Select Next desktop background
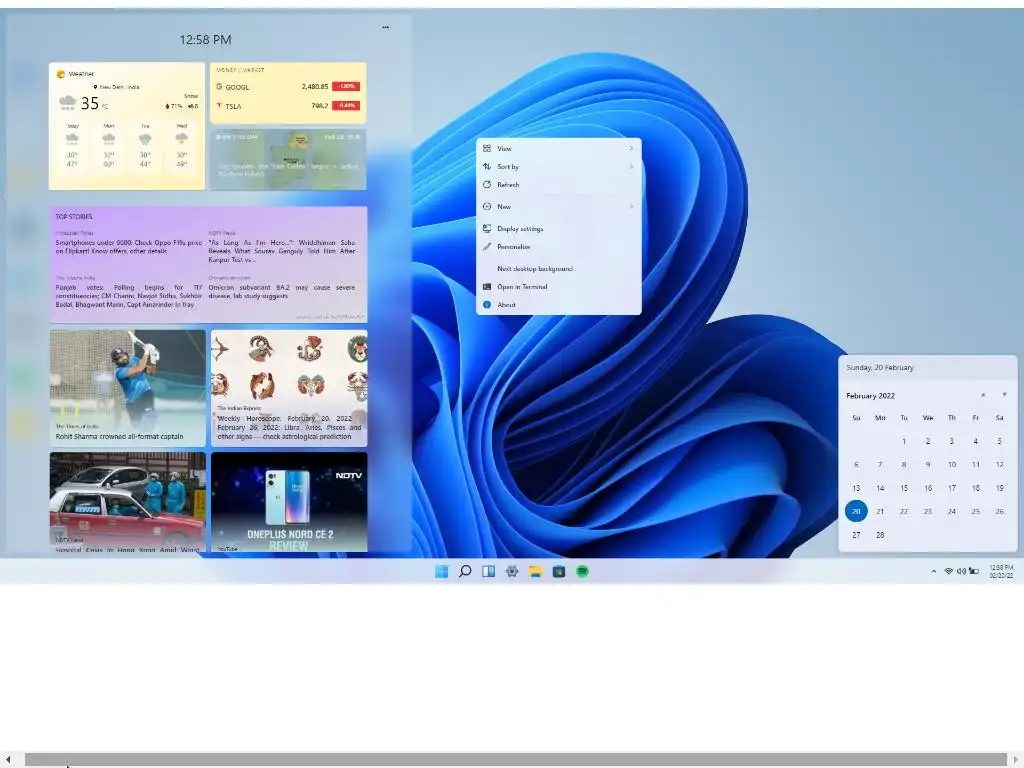 click(559, 268)
